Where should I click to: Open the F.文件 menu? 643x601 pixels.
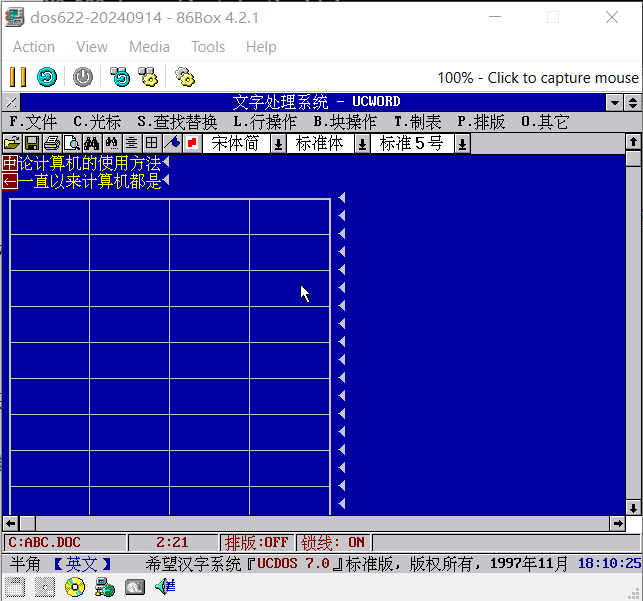coord(32,122)
